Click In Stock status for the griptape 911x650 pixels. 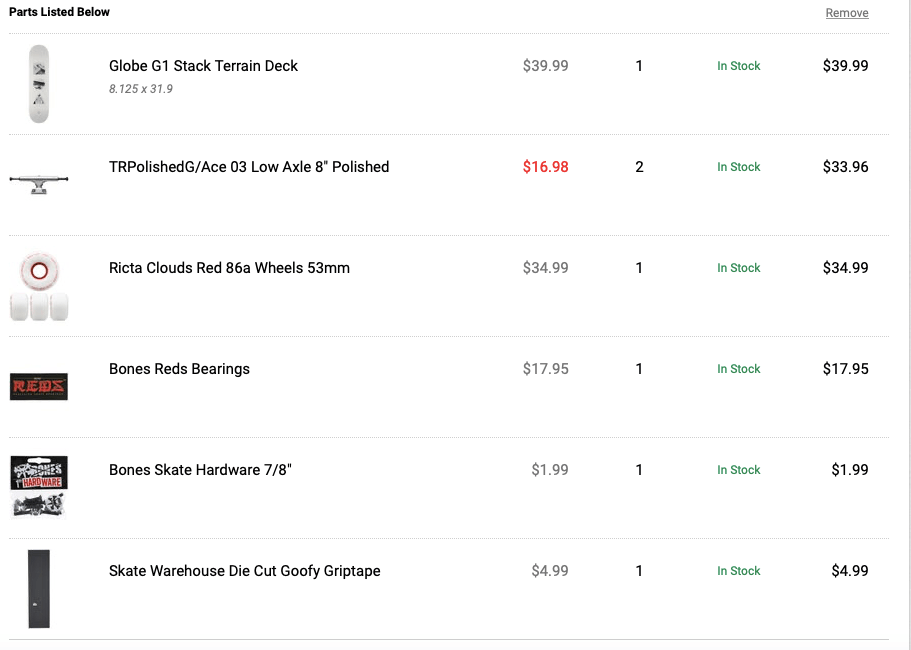click(738, 571)
